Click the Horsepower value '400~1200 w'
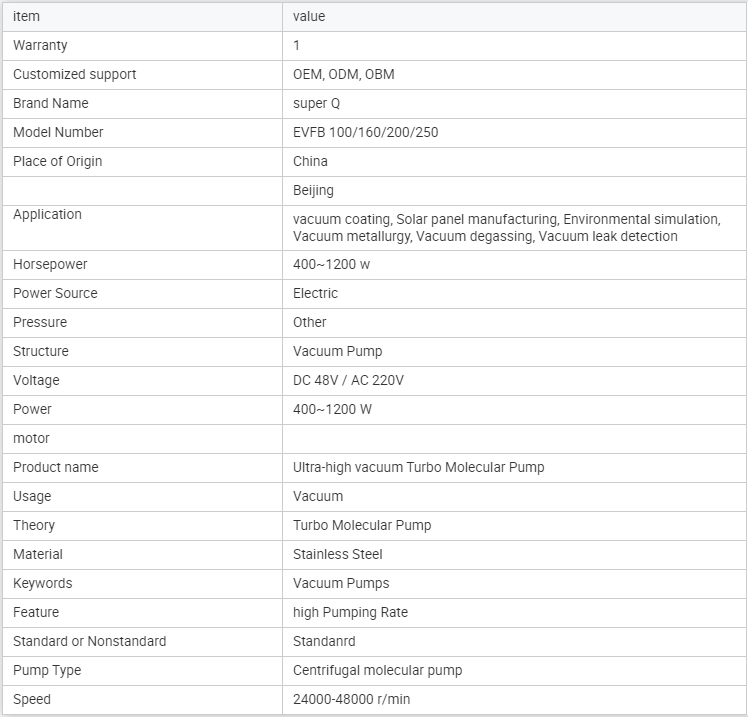 (332, 264)
